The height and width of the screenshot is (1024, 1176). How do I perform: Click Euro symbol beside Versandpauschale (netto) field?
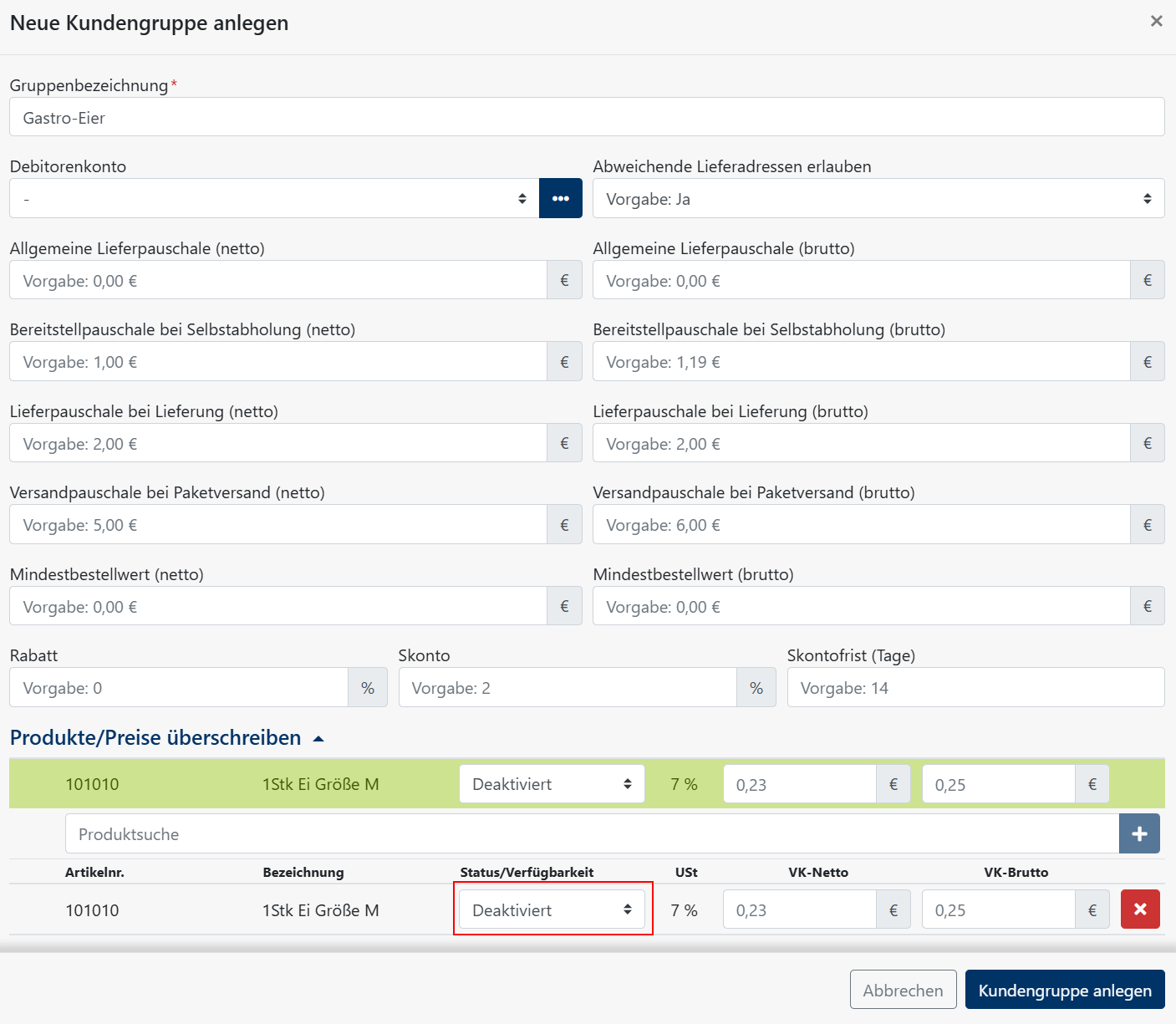tap(564, 525)
